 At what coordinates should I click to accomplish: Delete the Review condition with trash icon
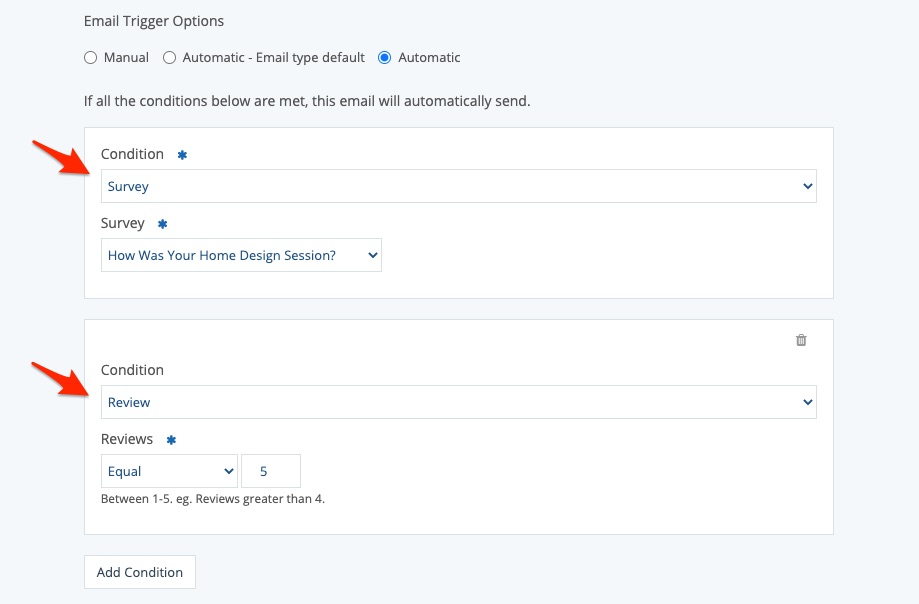coord(801,340)
